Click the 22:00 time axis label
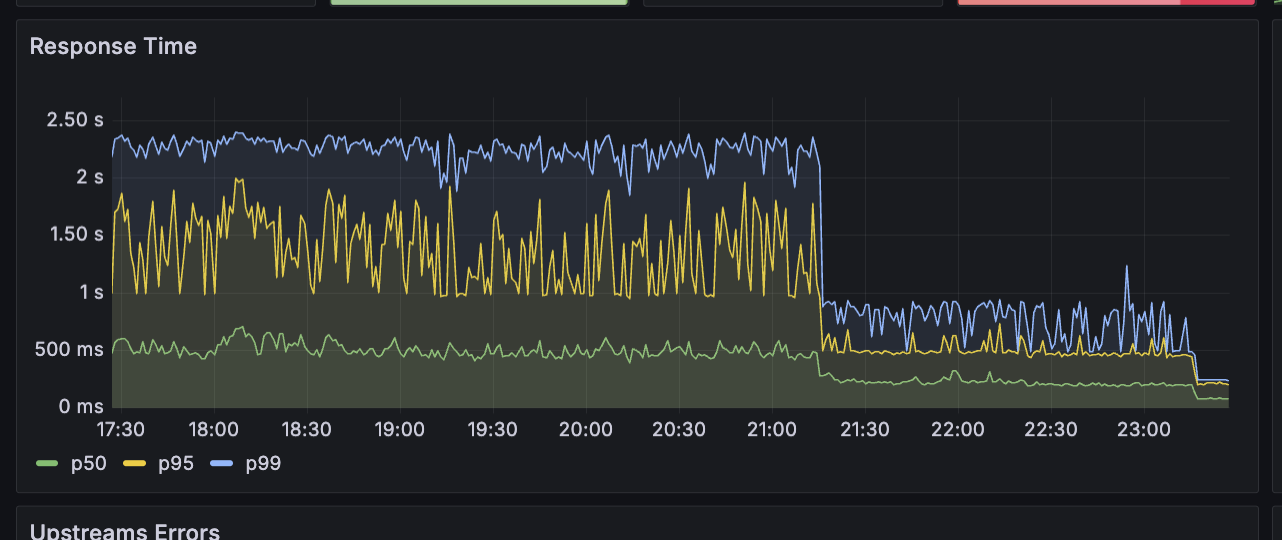This screenshot has width=1282, height=540. (x=957, y=429)
